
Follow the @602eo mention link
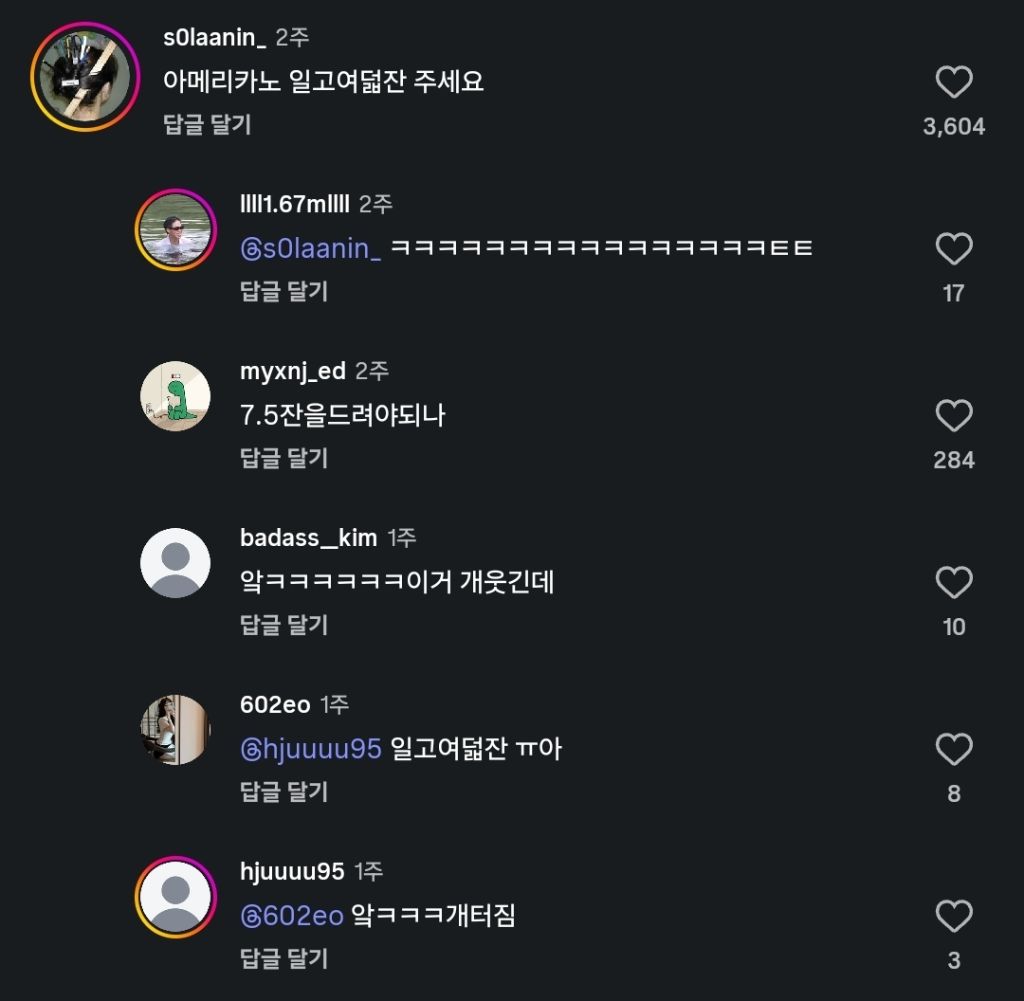point(292,916)
